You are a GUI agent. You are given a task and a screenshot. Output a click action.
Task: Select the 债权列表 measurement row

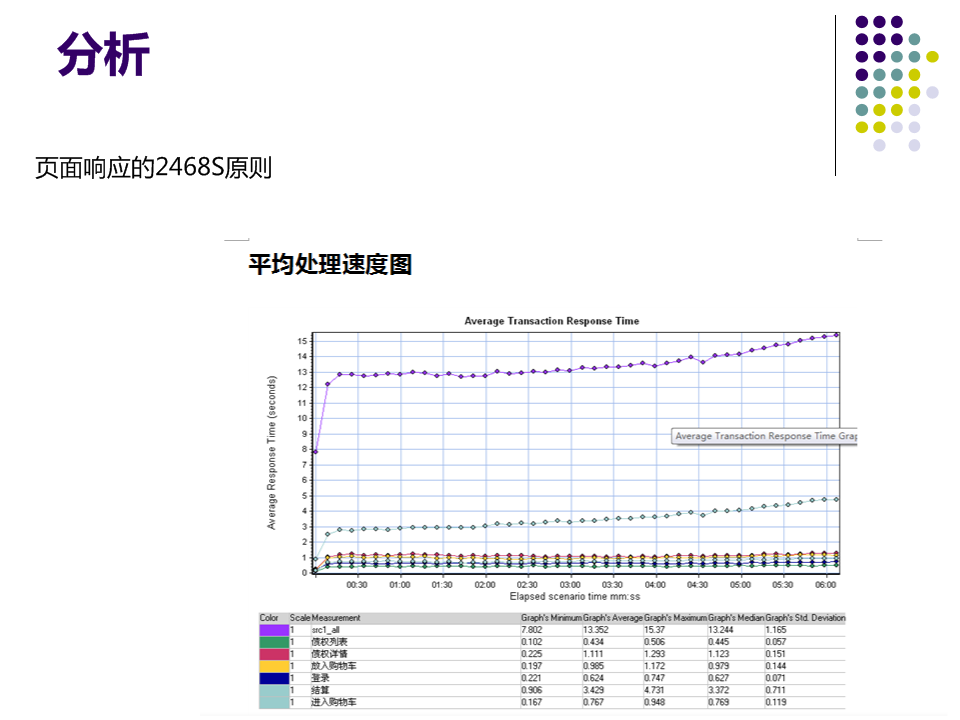(x=552, y=642)
